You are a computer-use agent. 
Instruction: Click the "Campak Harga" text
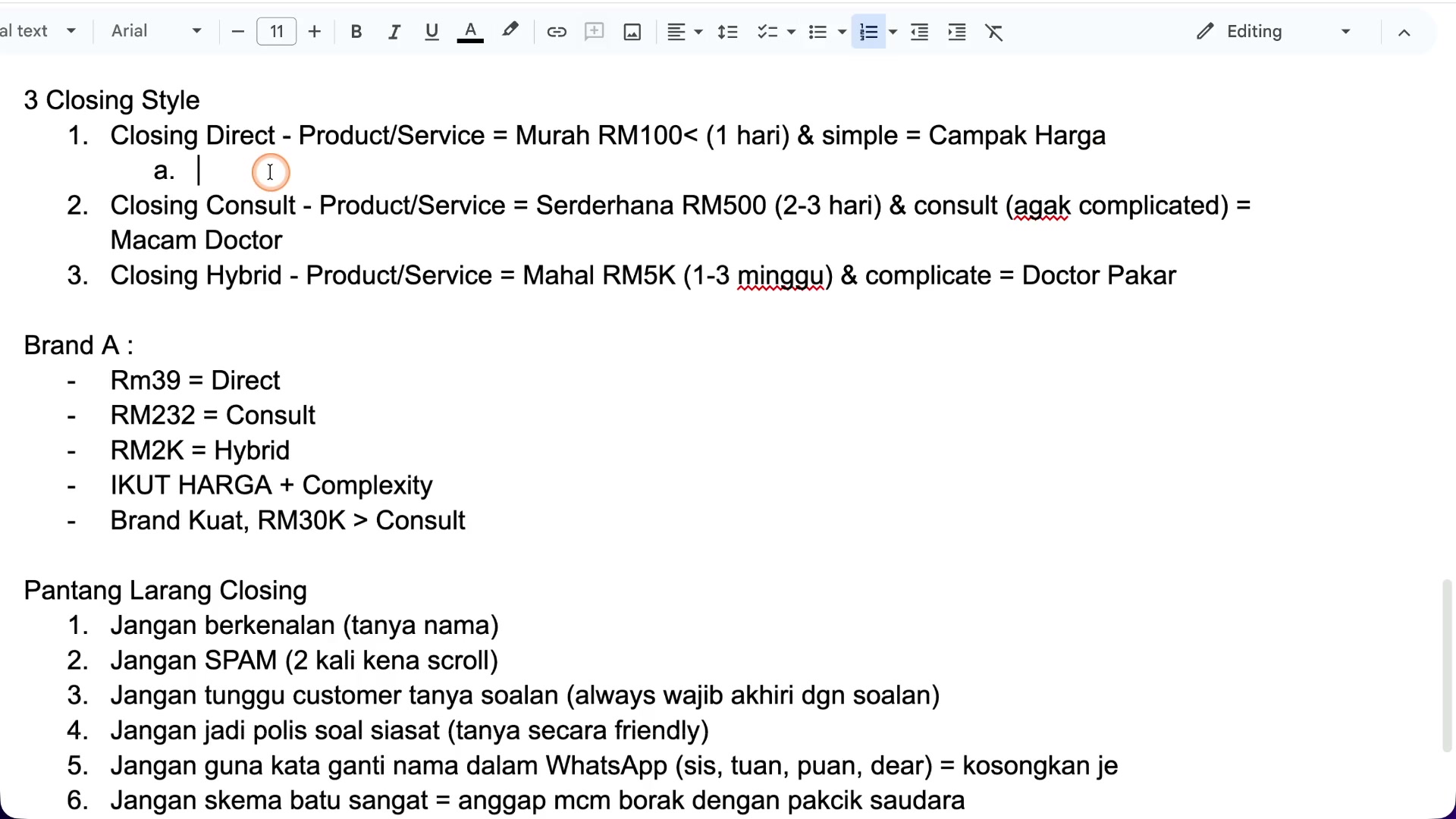click(1017, 136)
